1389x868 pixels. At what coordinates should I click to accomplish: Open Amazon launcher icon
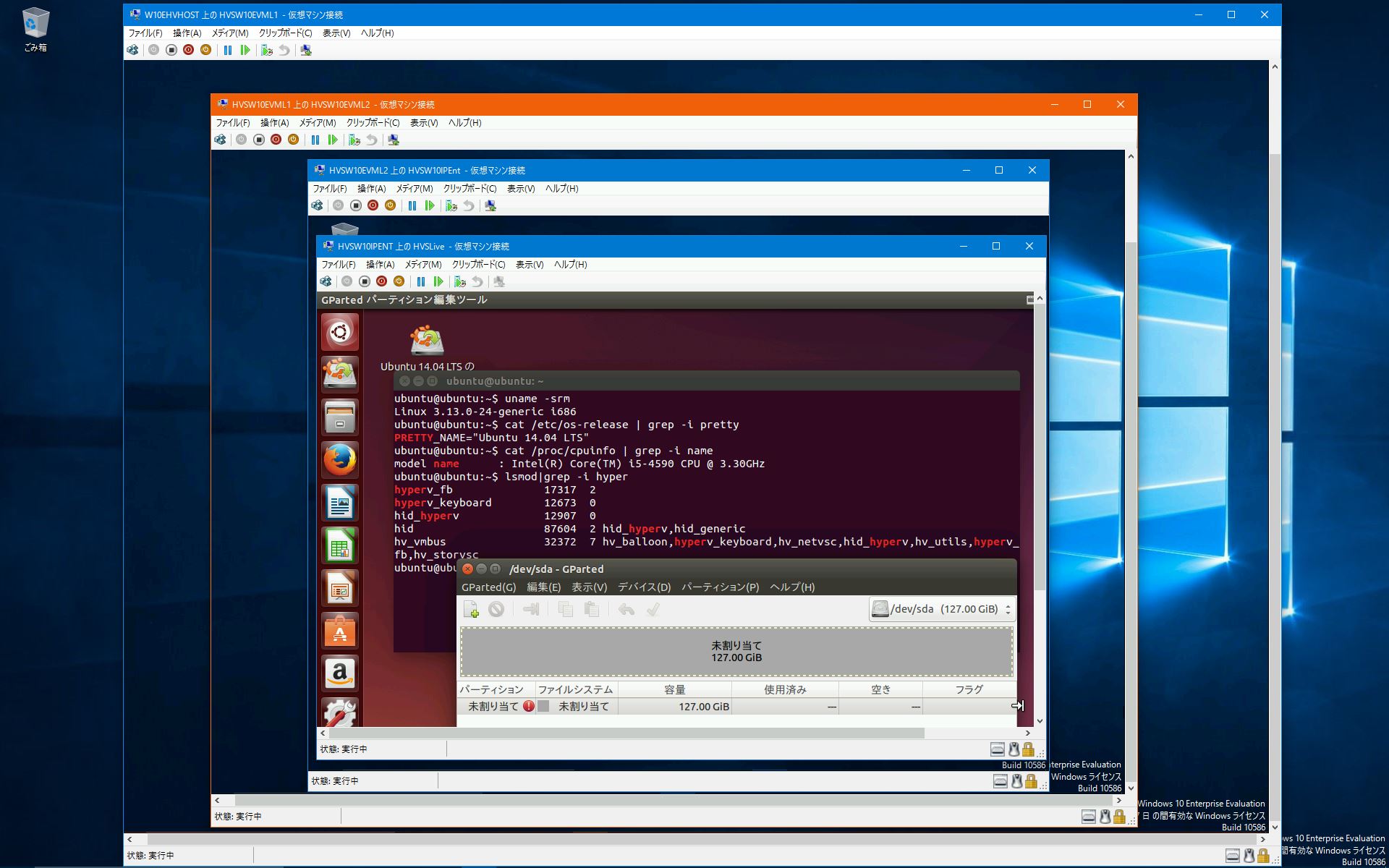click(339, 673)
